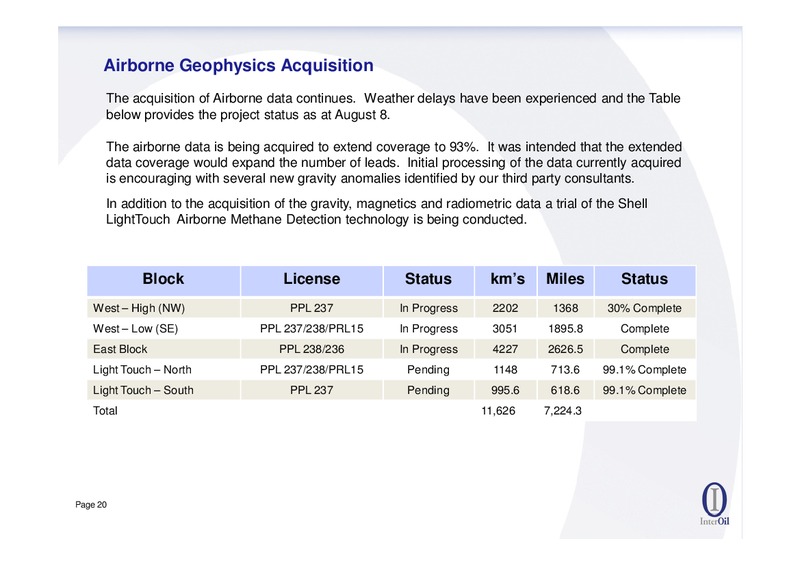This screenshot has height=565, width=800.
Task: Click the 'Airborne Geophysics Acquisition' title
Action: click(238, 66)
